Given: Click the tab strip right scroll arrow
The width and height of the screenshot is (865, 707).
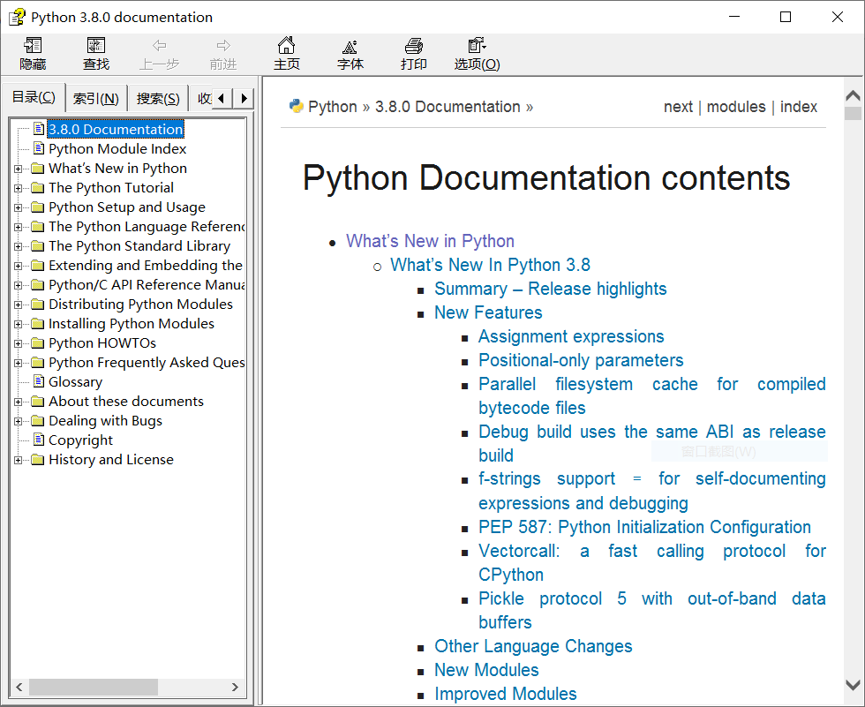Looking at the screenshot, I should tap(244, 99).
